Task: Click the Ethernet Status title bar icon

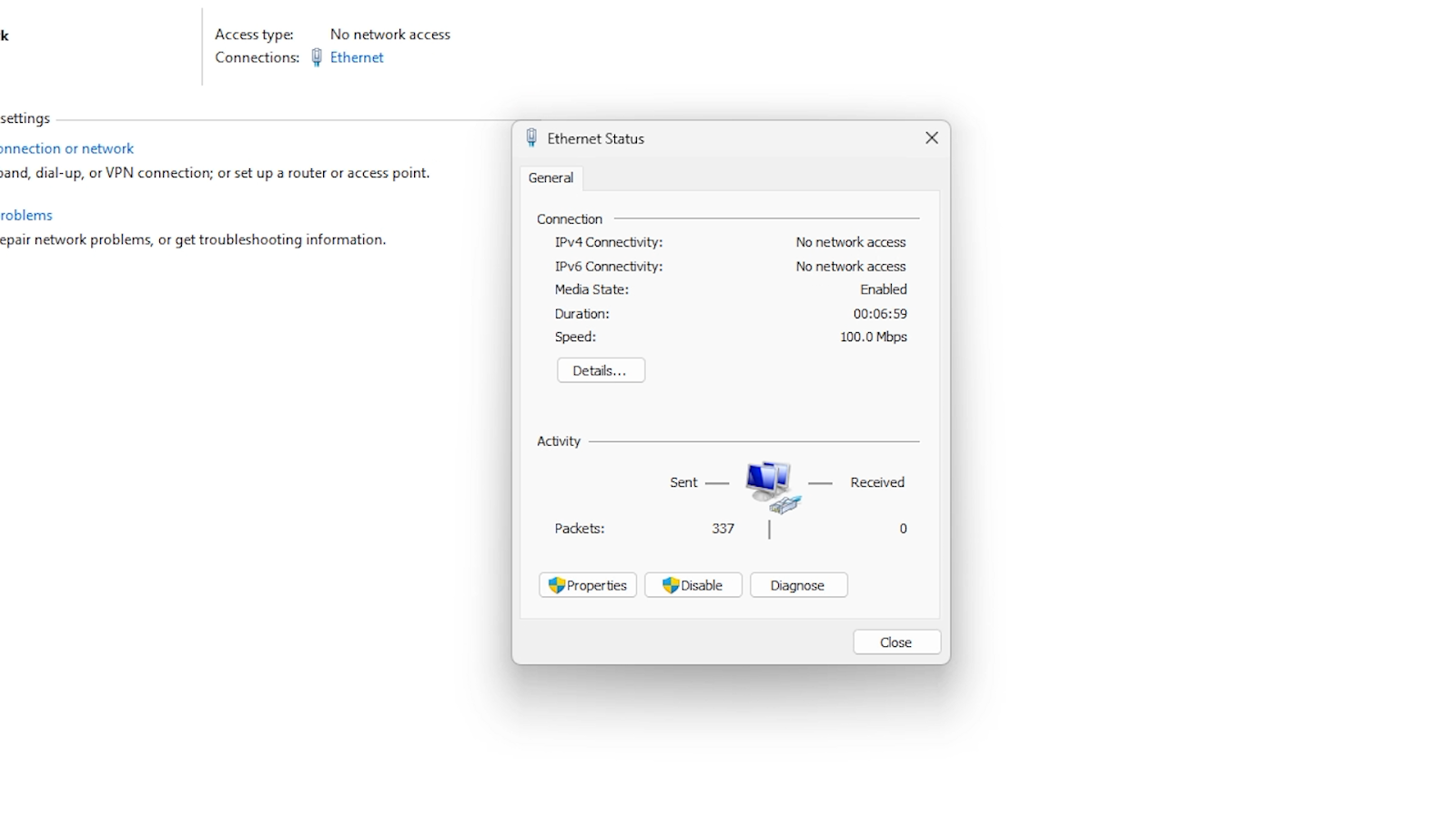Action: pos(531,138)
